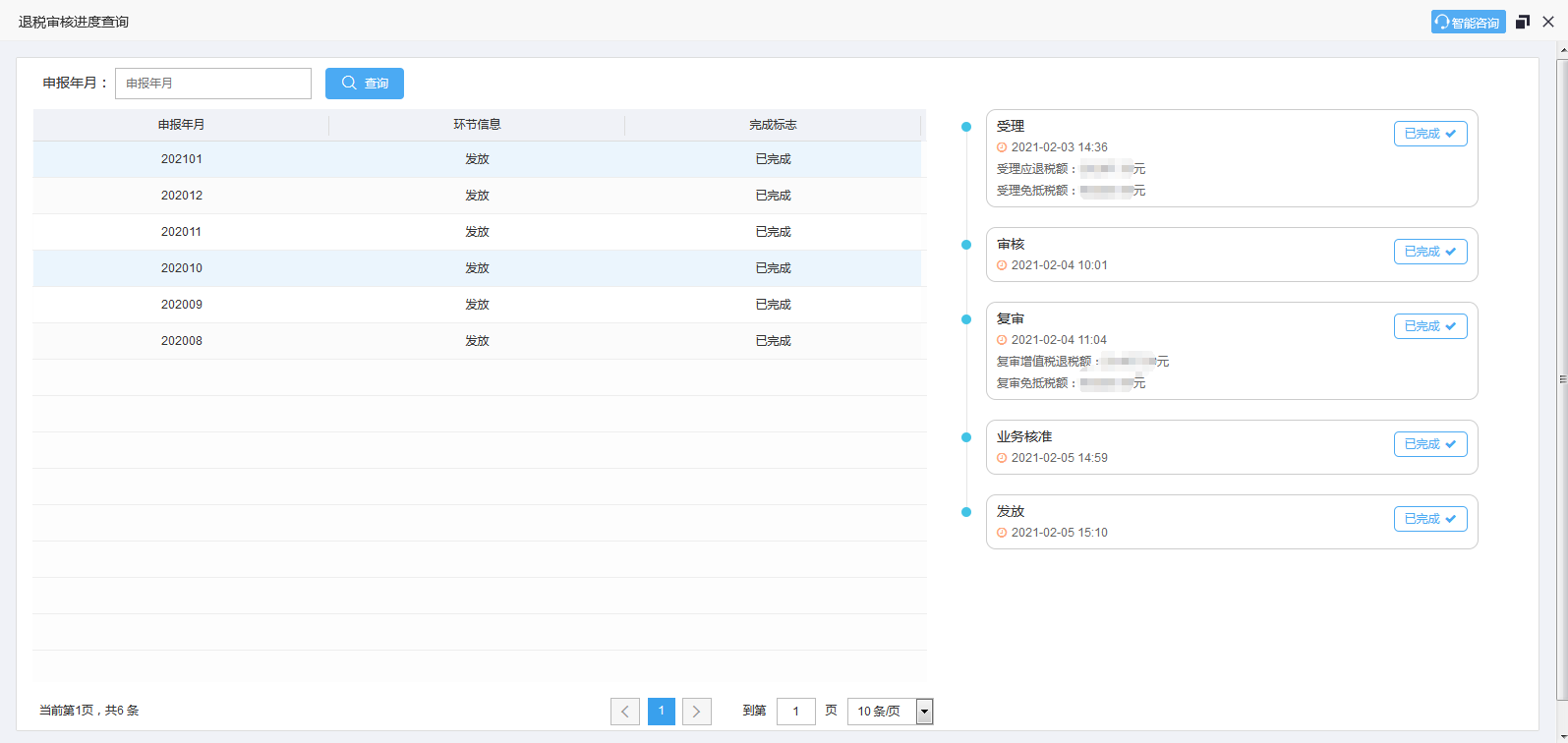This screenshot has height=743, width=1568.
Task: Go to the next page arrow
Action: tap(696, 711)
